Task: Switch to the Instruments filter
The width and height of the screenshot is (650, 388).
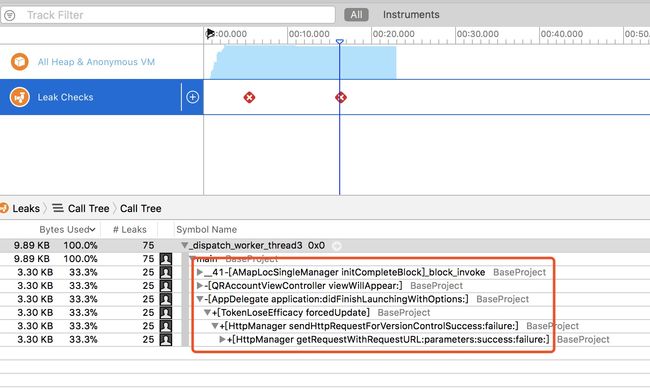Action: (x=411, y=15)
